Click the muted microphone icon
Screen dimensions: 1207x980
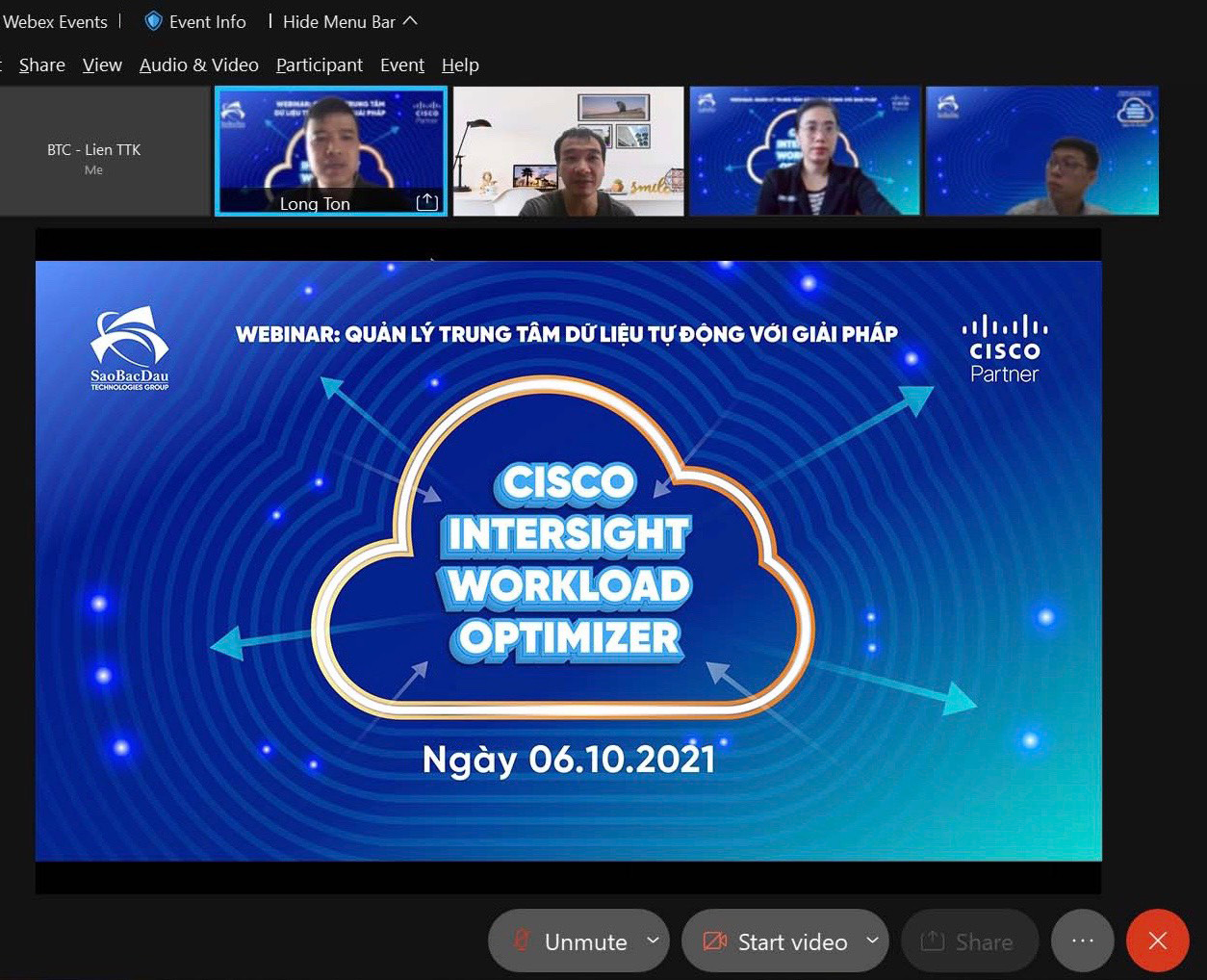pos(522,941)
